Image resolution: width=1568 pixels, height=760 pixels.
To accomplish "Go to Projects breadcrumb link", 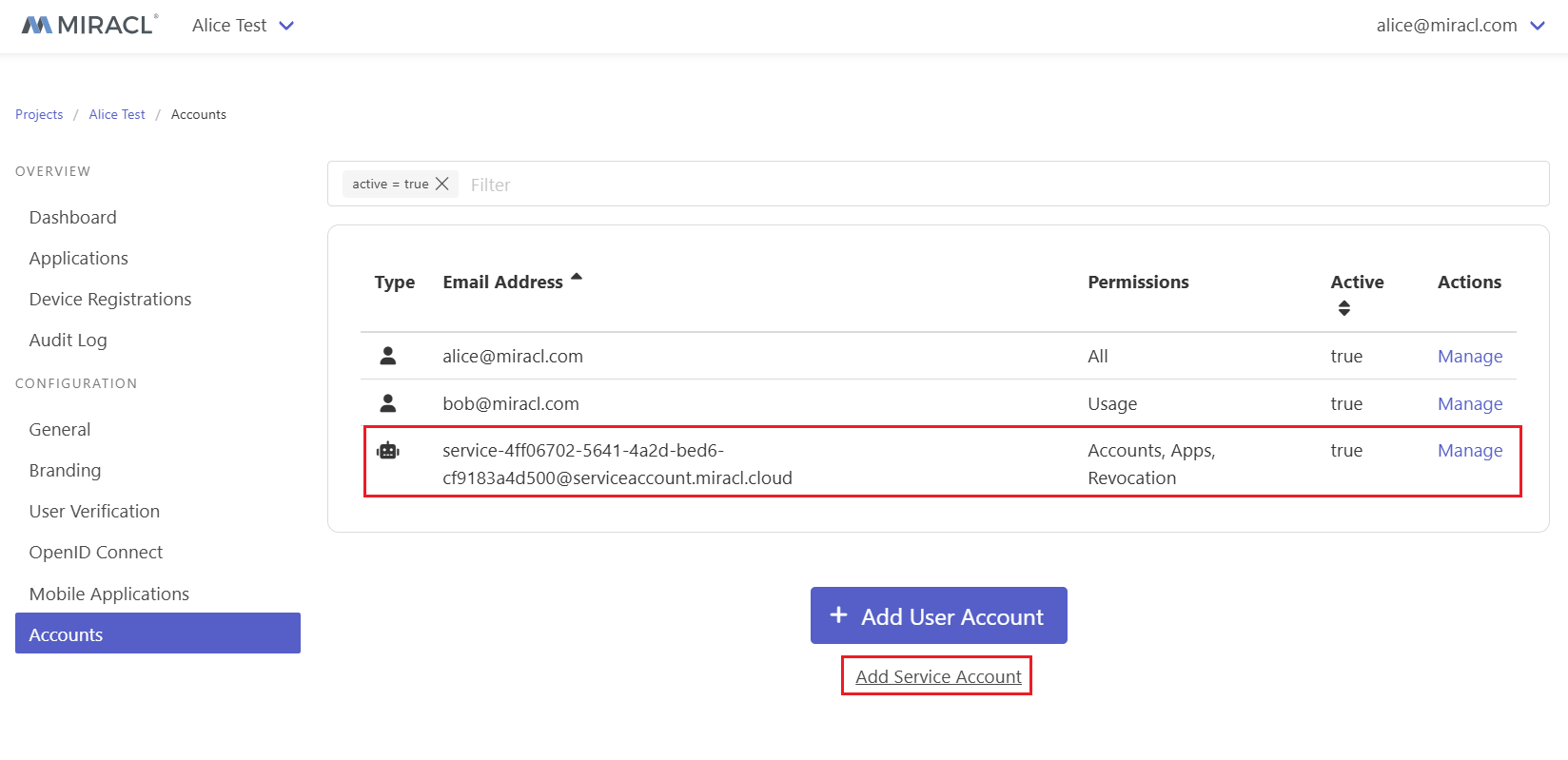I will point(39,114).
